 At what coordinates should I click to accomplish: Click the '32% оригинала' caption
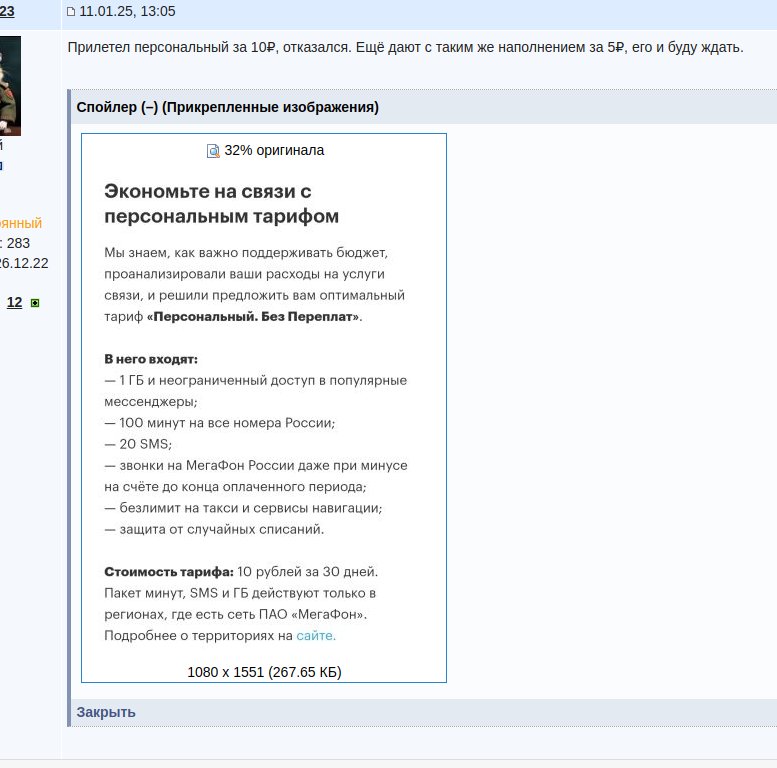coord(274,150)
